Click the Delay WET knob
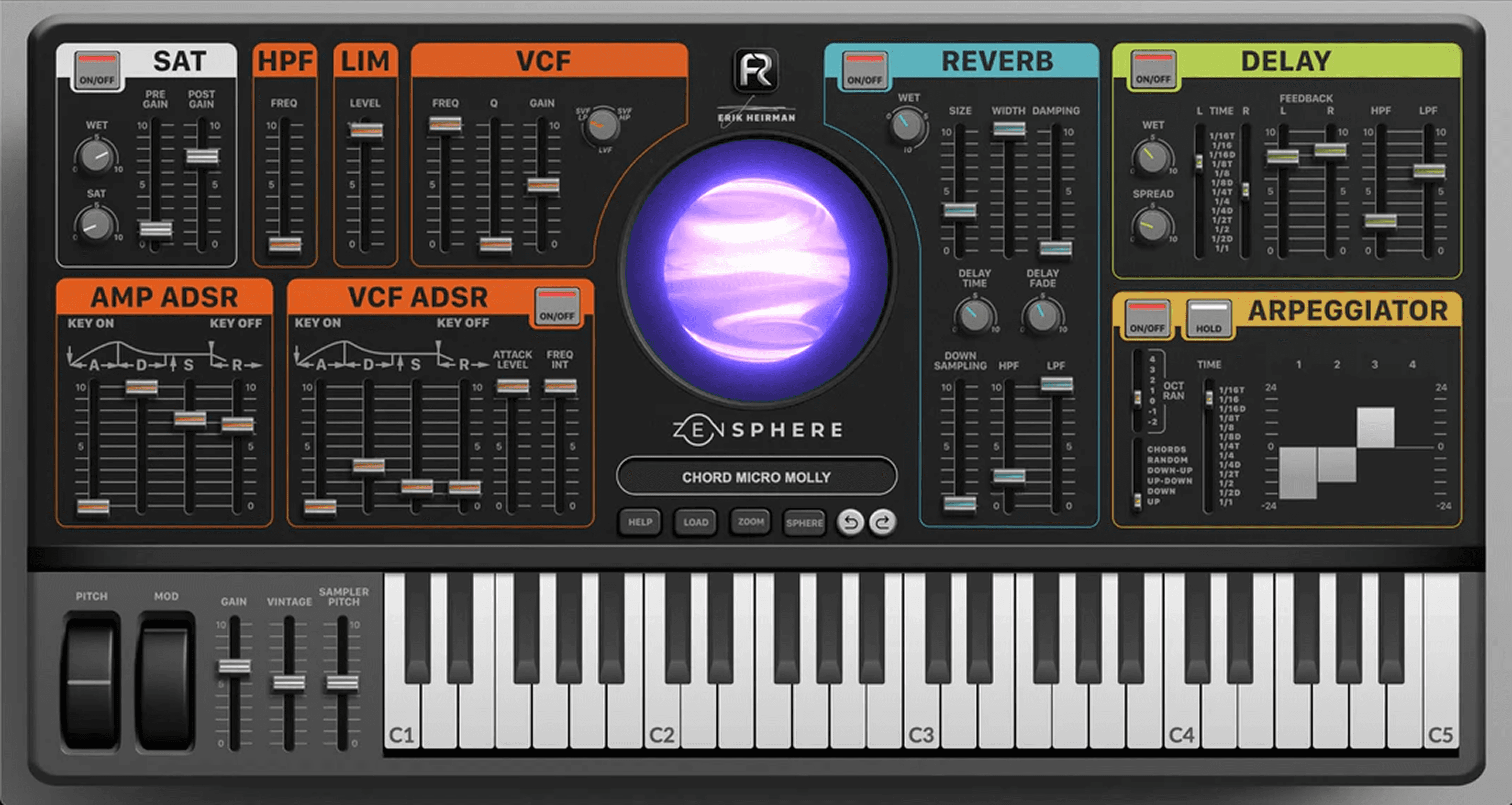Screen dimensions: 1512x805 tap(1152, 156)
